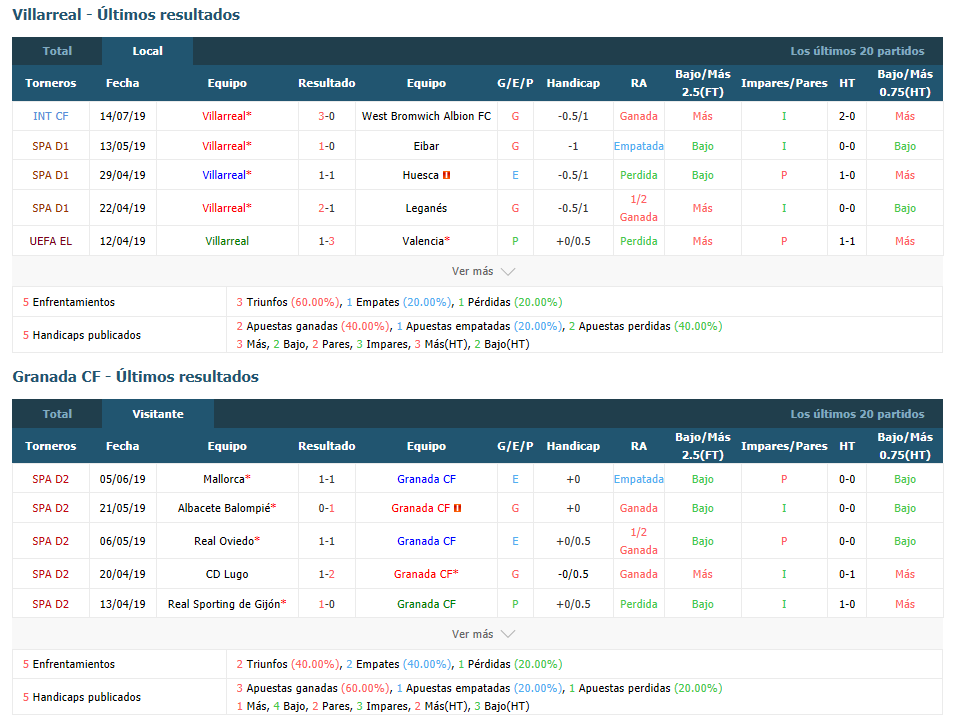Open Leganés team link
The width and height of the screenshot is (957, 717).
426,208
